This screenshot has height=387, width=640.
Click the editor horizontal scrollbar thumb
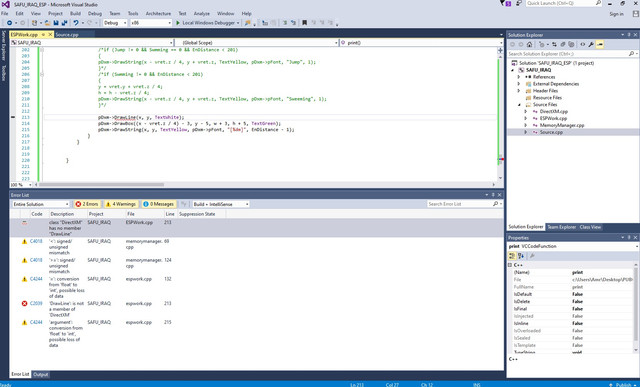(102, 185)
